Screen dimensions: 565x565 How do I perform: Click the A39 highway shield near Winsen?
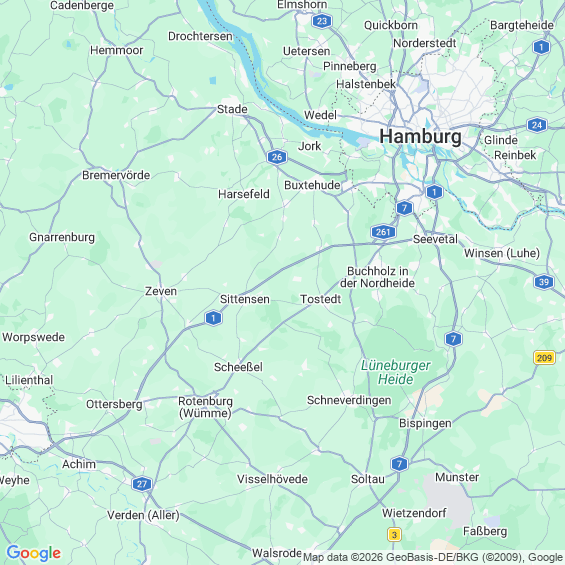tap(544, 282)
